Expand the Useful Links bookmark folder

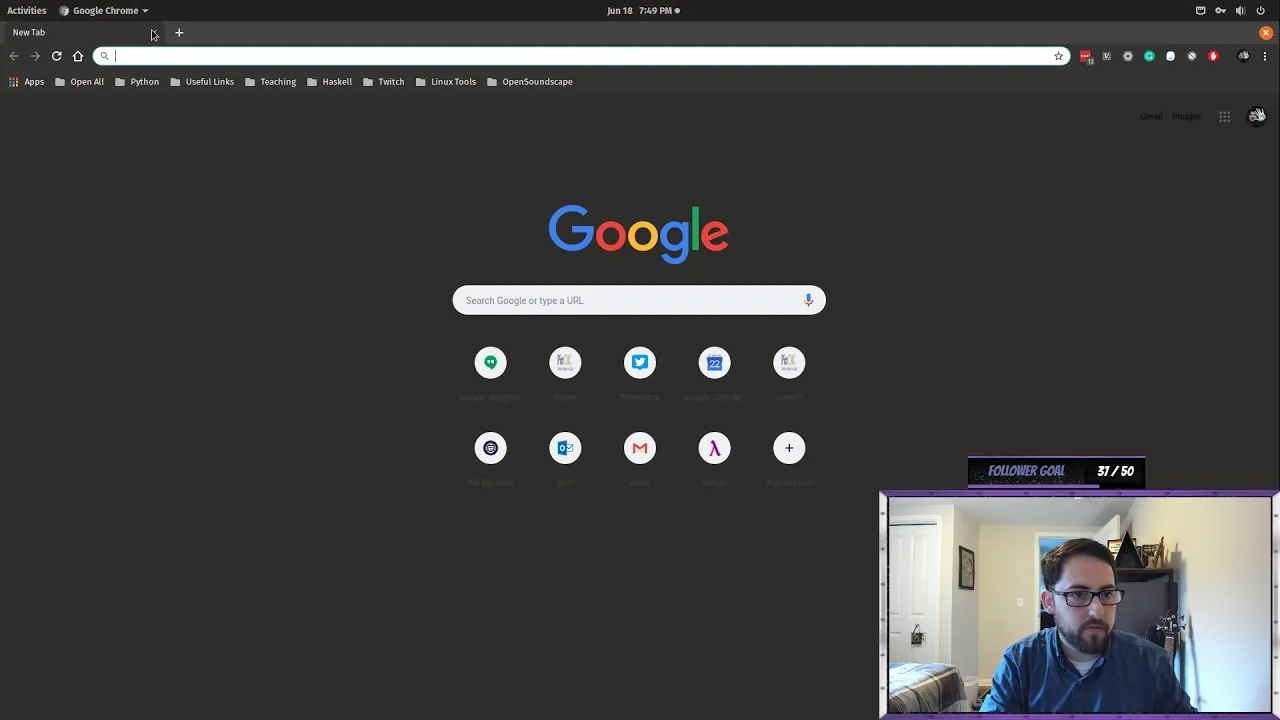[x=202, y=82]
